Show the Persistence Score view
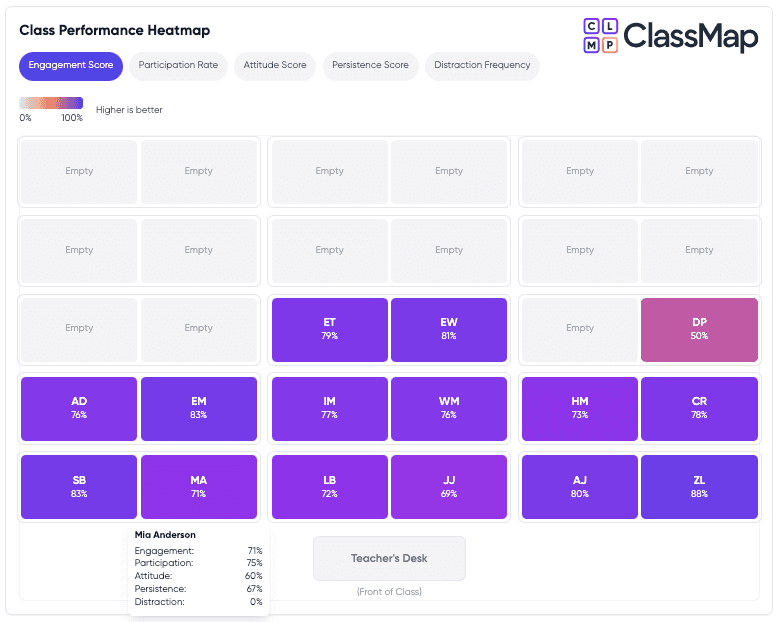Image resolution: width=779 pixels, height=622 pixels. 370,66
